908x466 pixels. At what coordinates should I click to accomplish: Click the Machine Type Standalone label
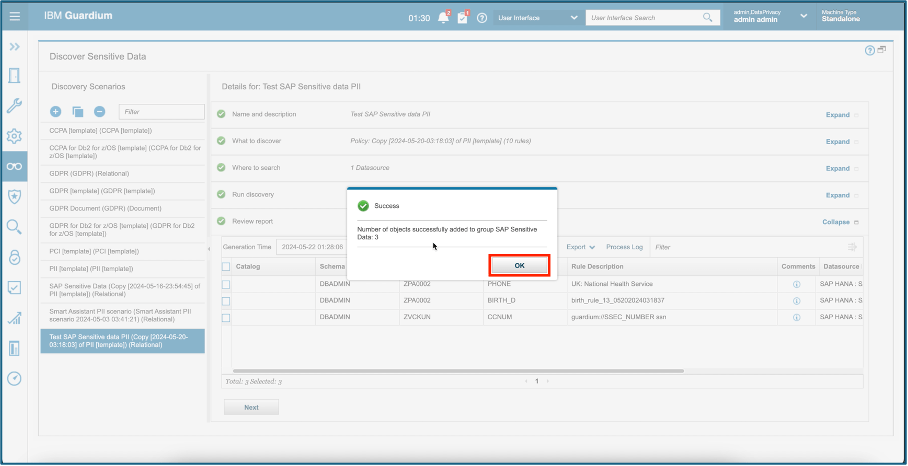coord(840,16)
